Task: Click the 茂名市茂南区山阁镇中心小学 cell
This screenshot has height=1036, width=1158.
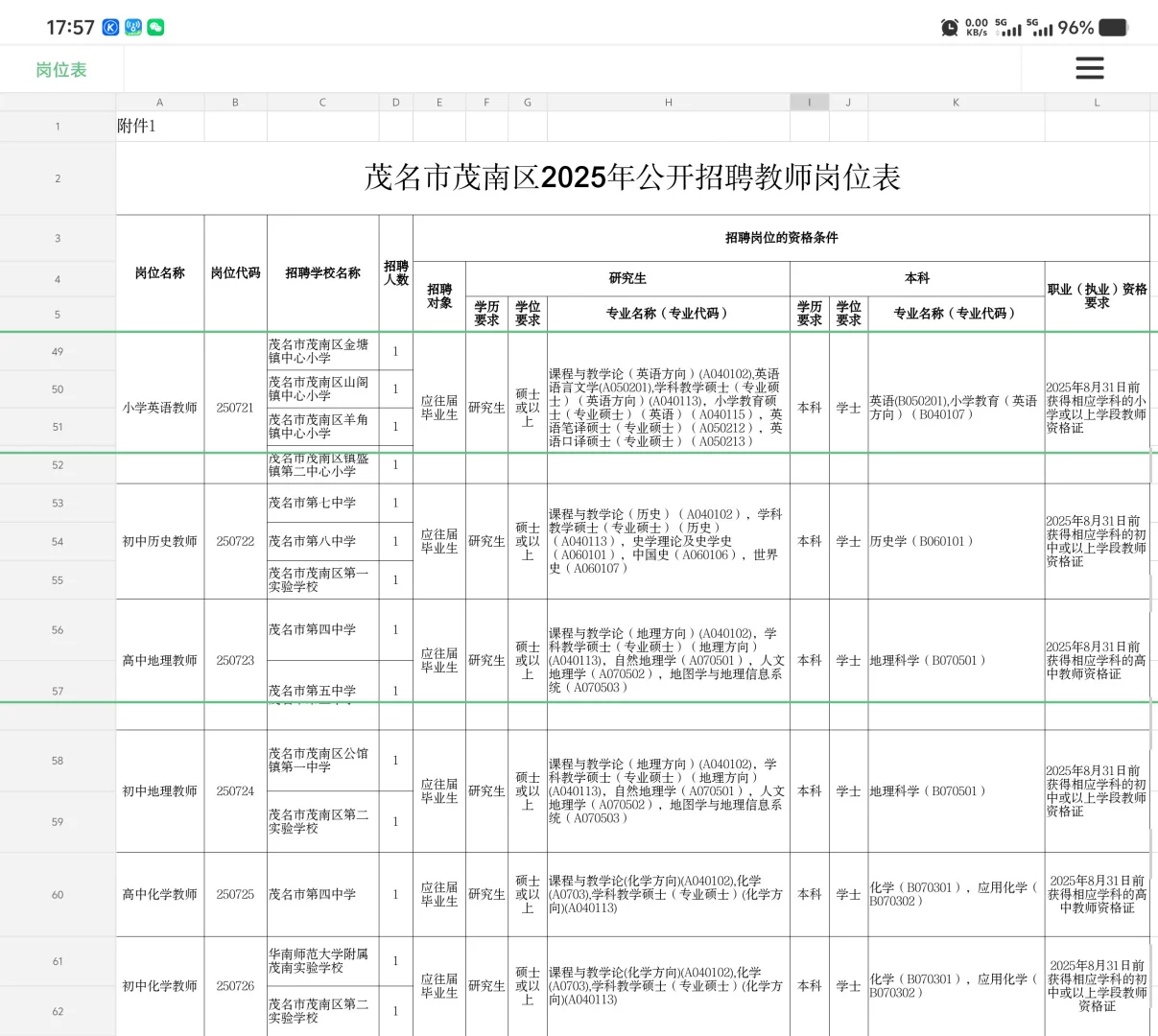Action: 322,388
